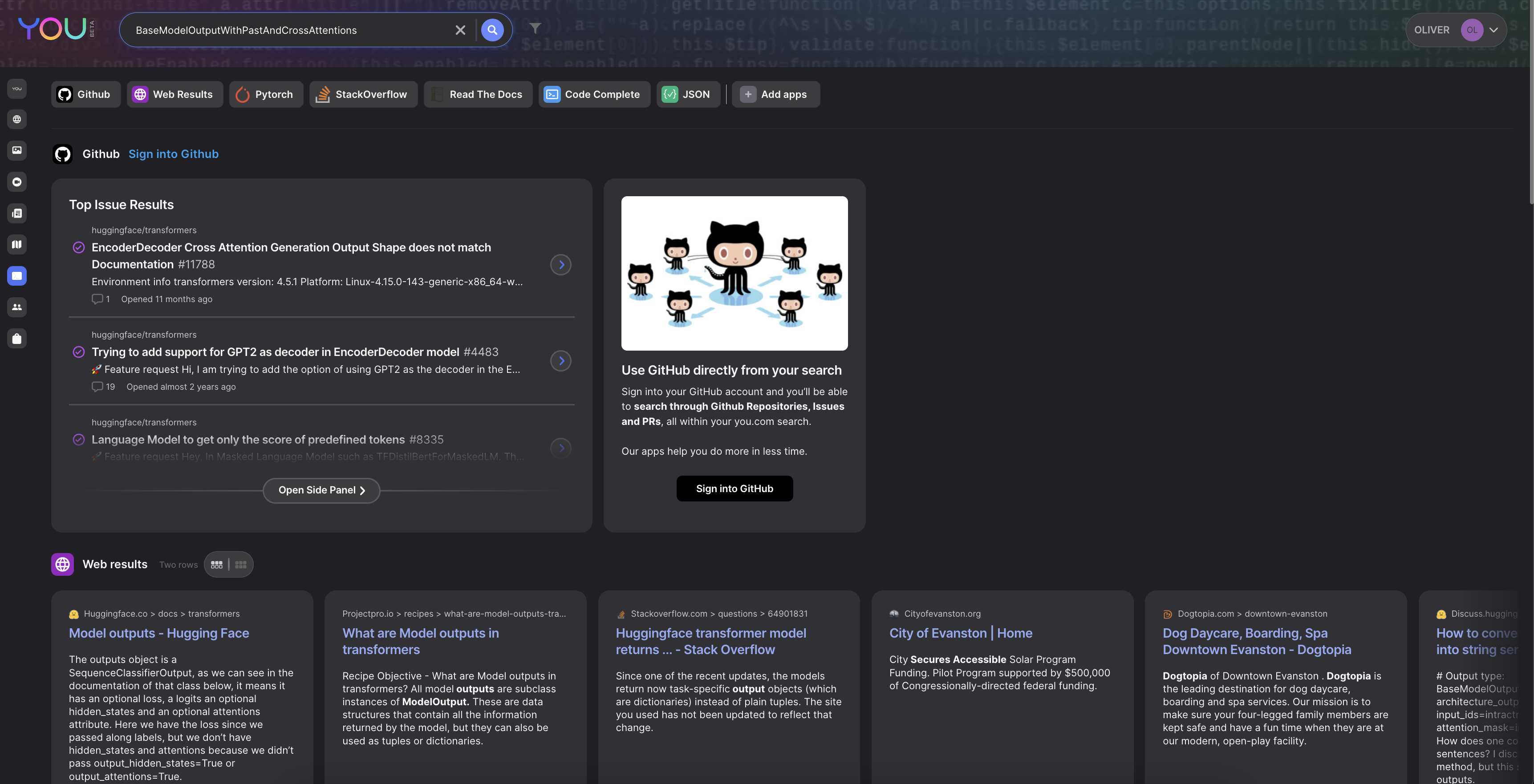Image resolution: width=1534 pixels, height=784 pixels.
Task: Open shopping bag icon in sidebar
Action: [16, 339]
